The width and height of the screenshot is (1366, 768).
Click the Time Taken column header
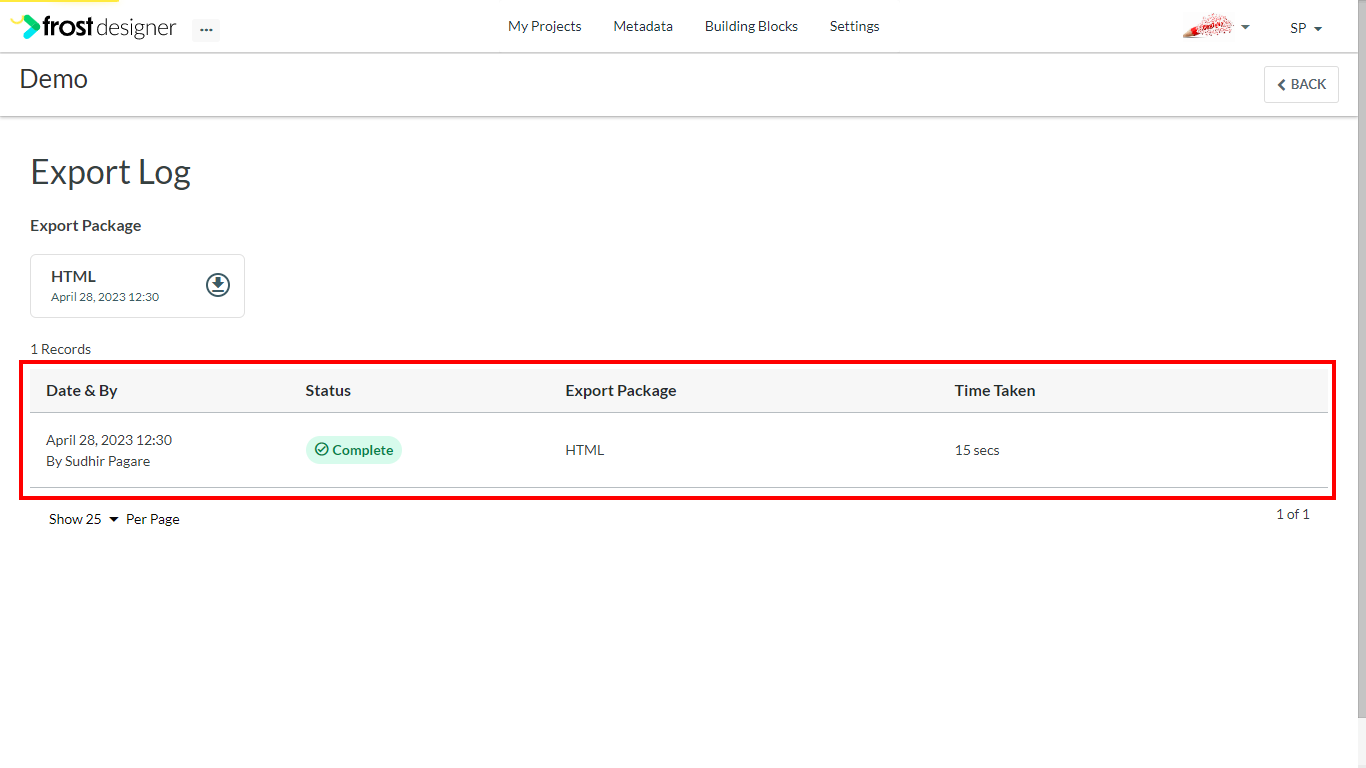pyautogui.click(x=995, y=390)
